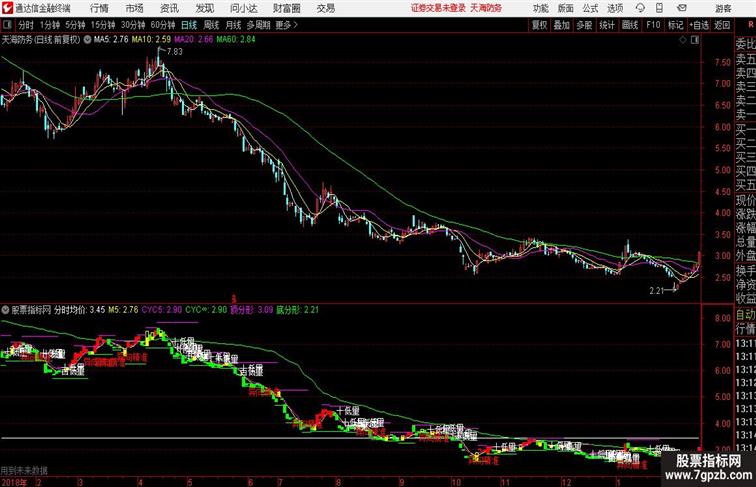Open the 功能 menu
The image size is (756, 487).
click(x=540, y=8)
